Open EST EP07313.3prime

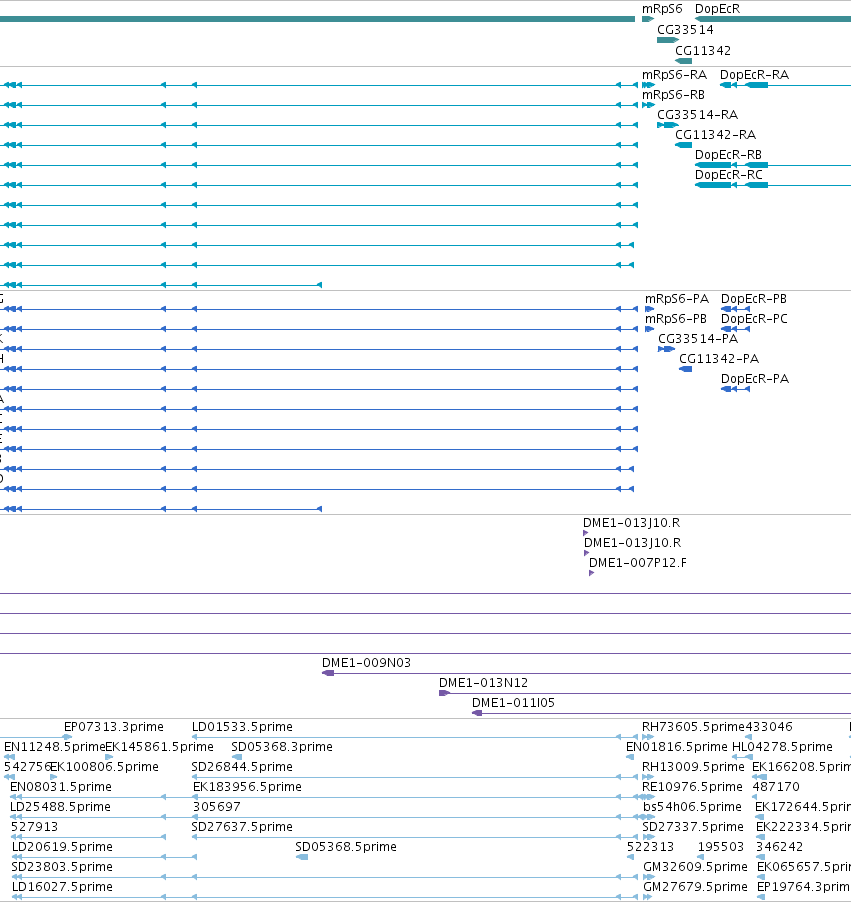(x=113, y=727)
